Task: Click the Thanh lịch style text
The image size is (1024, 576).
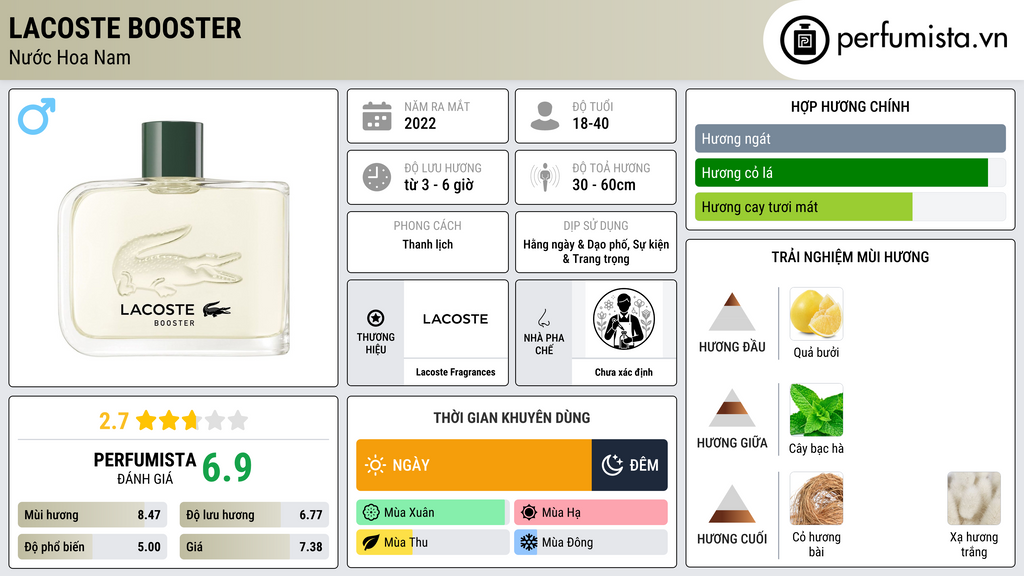Action: click(x=428, y=244)
